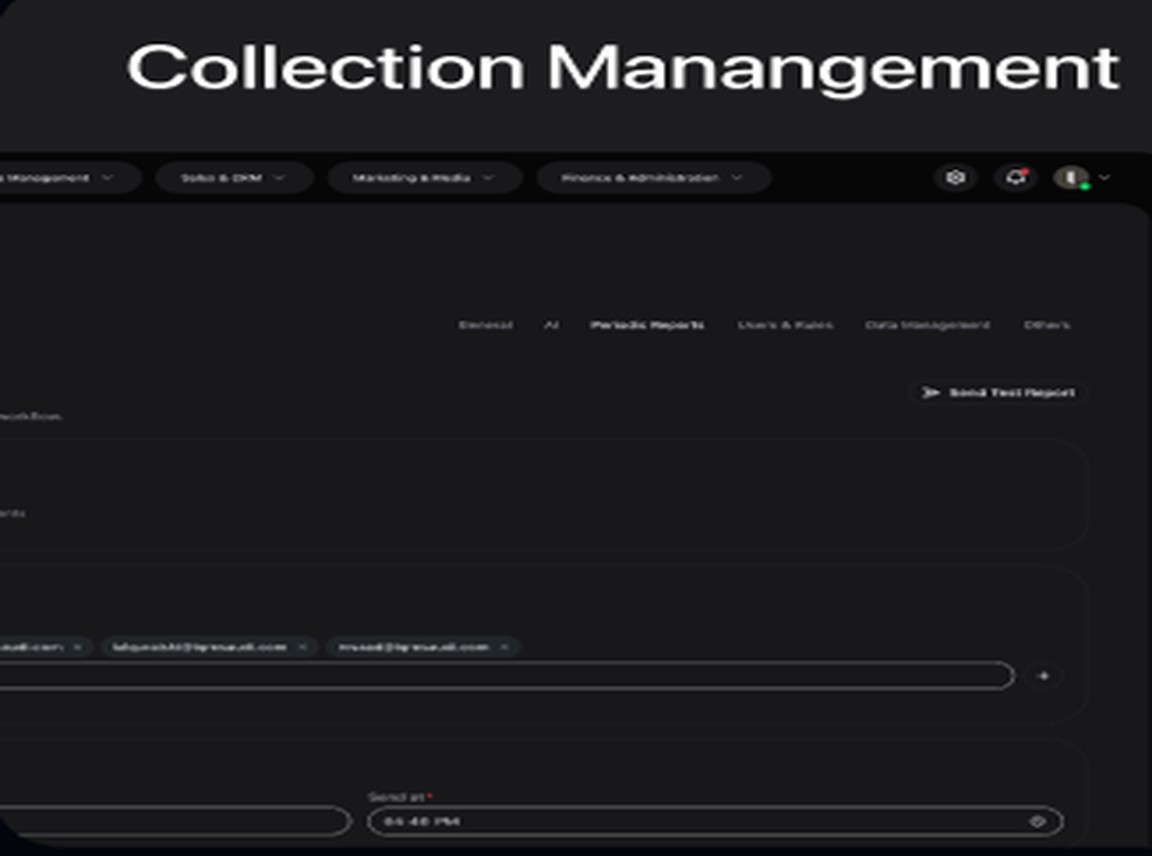Remove the third email recipient chip
Image resolution: width=1152 pixels, height=856 pixels.
coord(504,647)
